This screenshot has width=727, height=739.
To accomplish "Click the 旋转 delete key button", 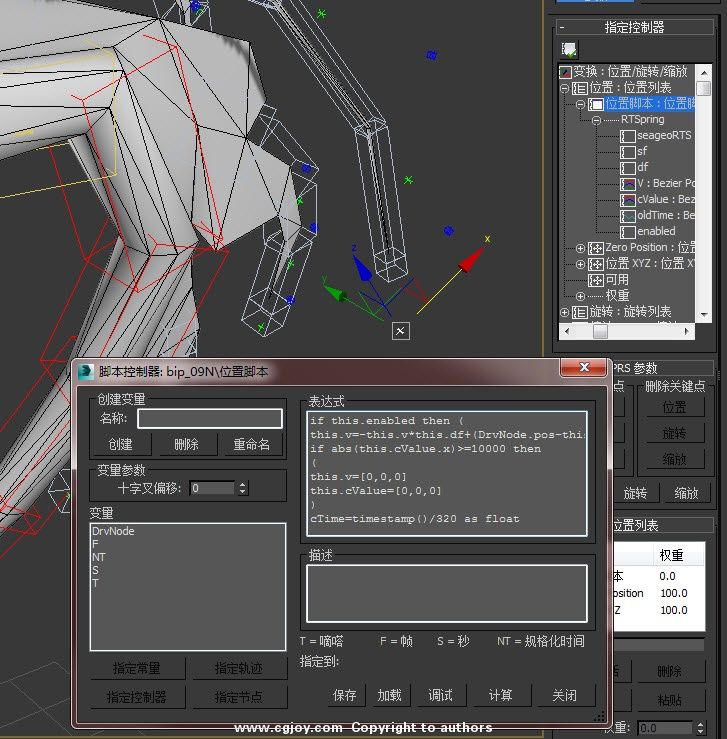I will pyautogui.click(x=674, y=433).
